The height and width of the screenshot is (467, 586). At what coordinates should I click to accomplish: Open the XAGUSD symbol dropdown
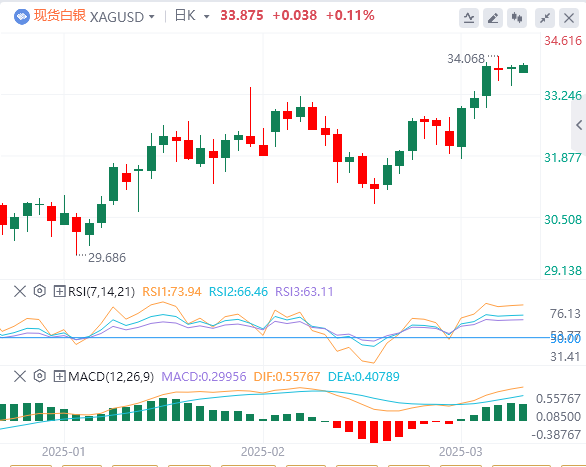tap(151, 17)
